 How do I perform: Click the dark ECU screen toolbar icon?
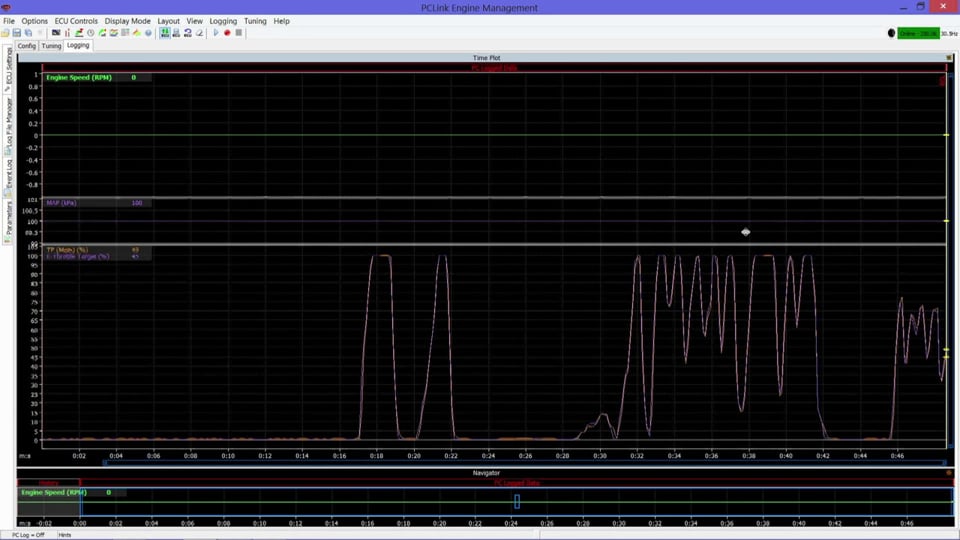tap(56, 33)
